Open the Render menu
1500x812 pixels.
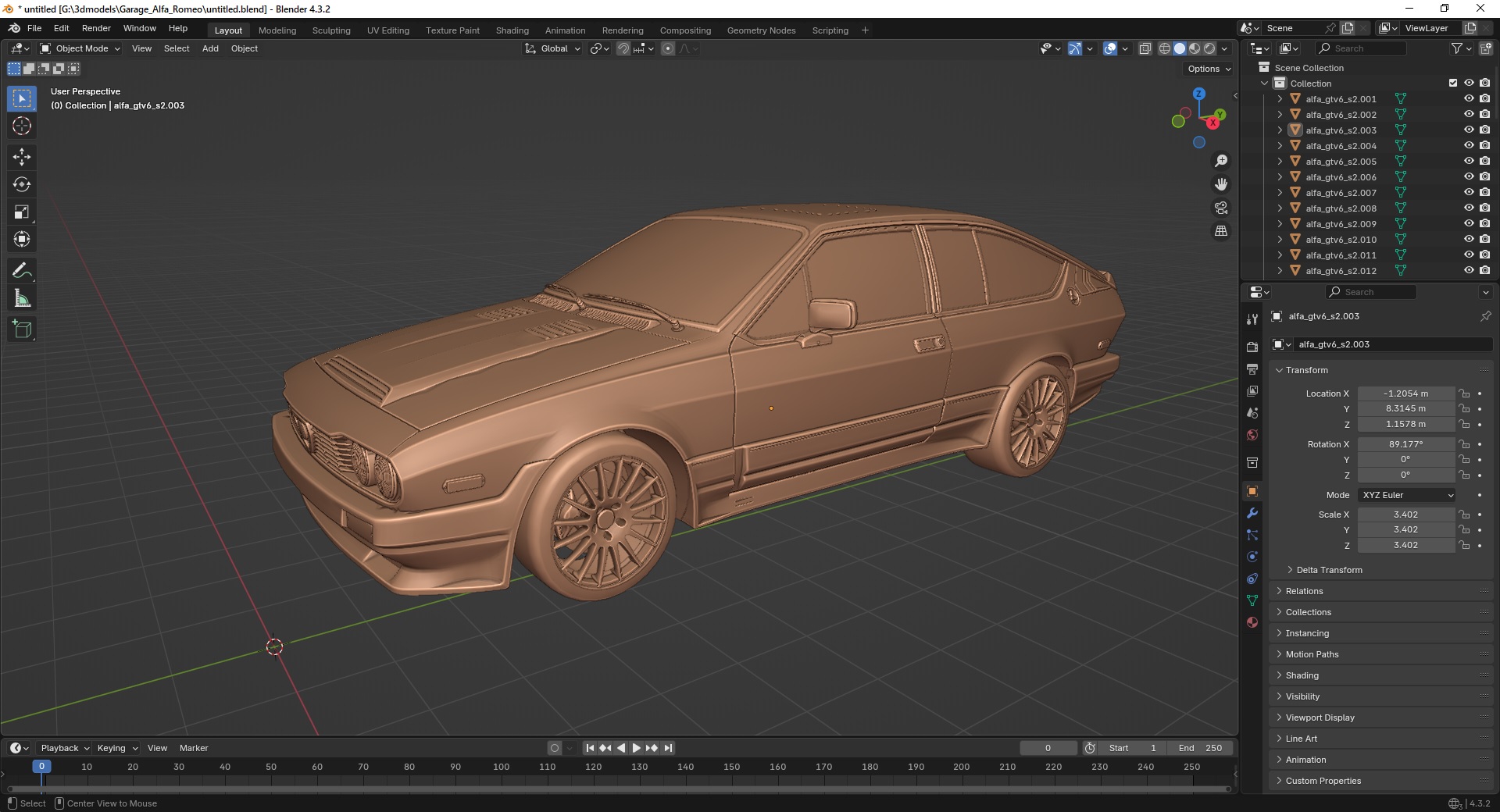96,28
